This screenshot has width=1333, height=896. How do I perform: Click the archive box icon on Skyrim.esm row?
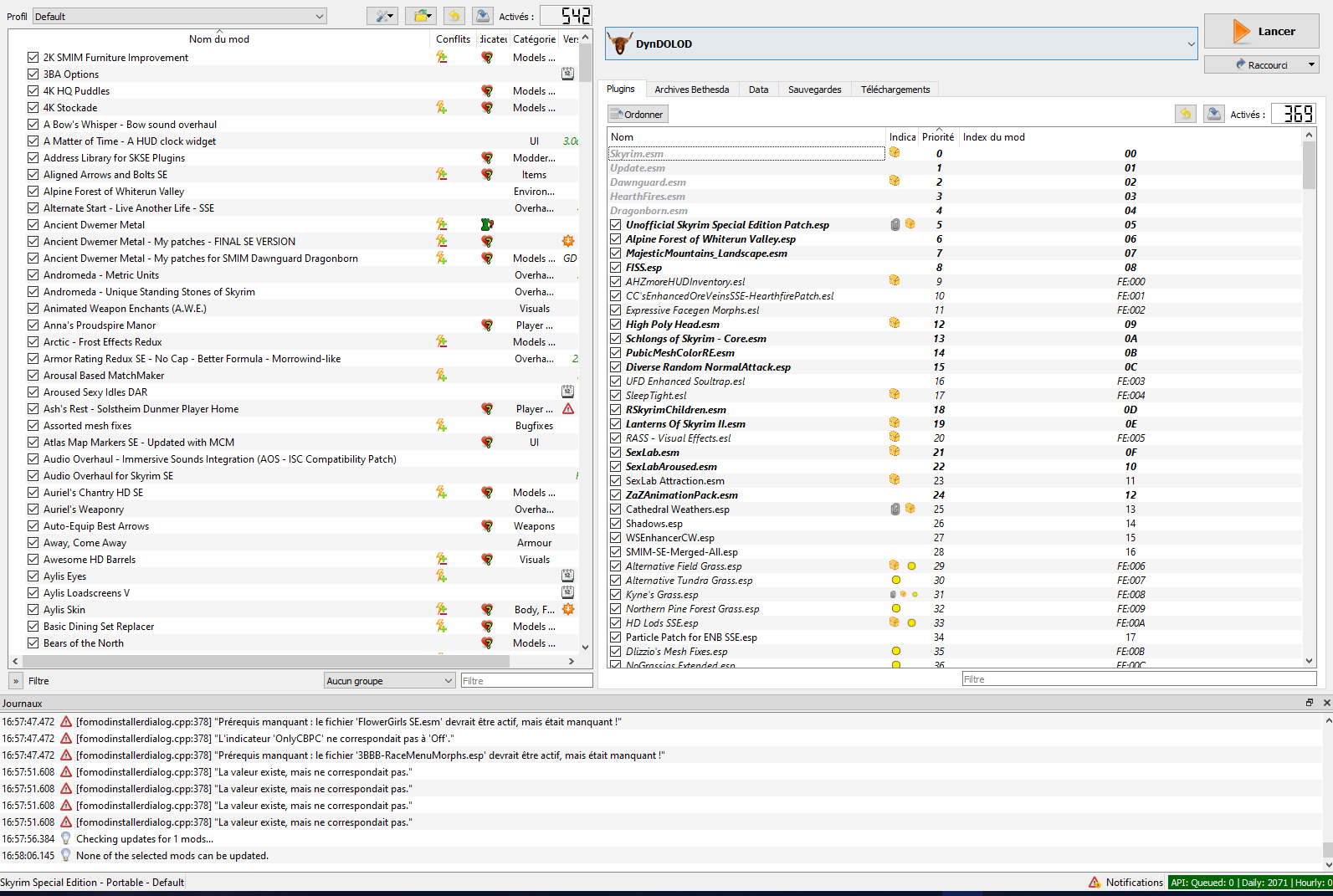pos(895,152)
